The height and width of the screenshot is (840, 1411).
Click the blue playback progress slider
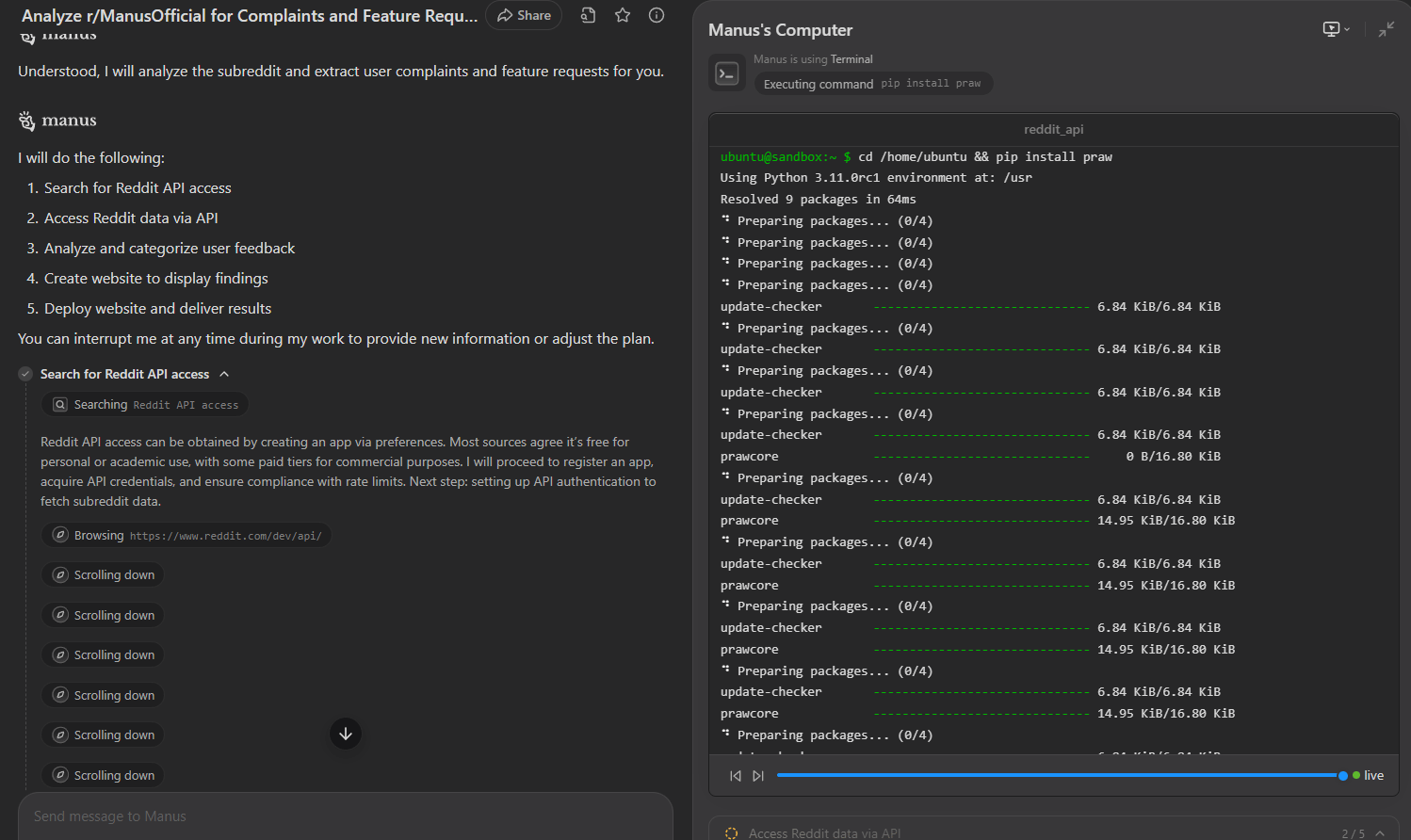click(1060, 776)
